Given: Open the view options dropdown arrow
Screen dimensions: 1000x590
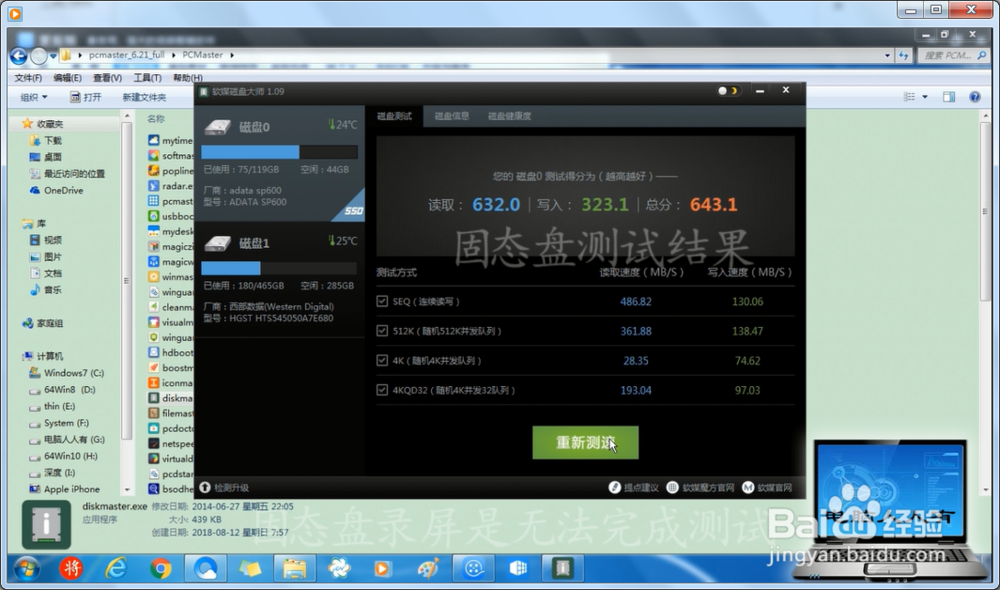Looking at the screenshot, I should point(925,97).
